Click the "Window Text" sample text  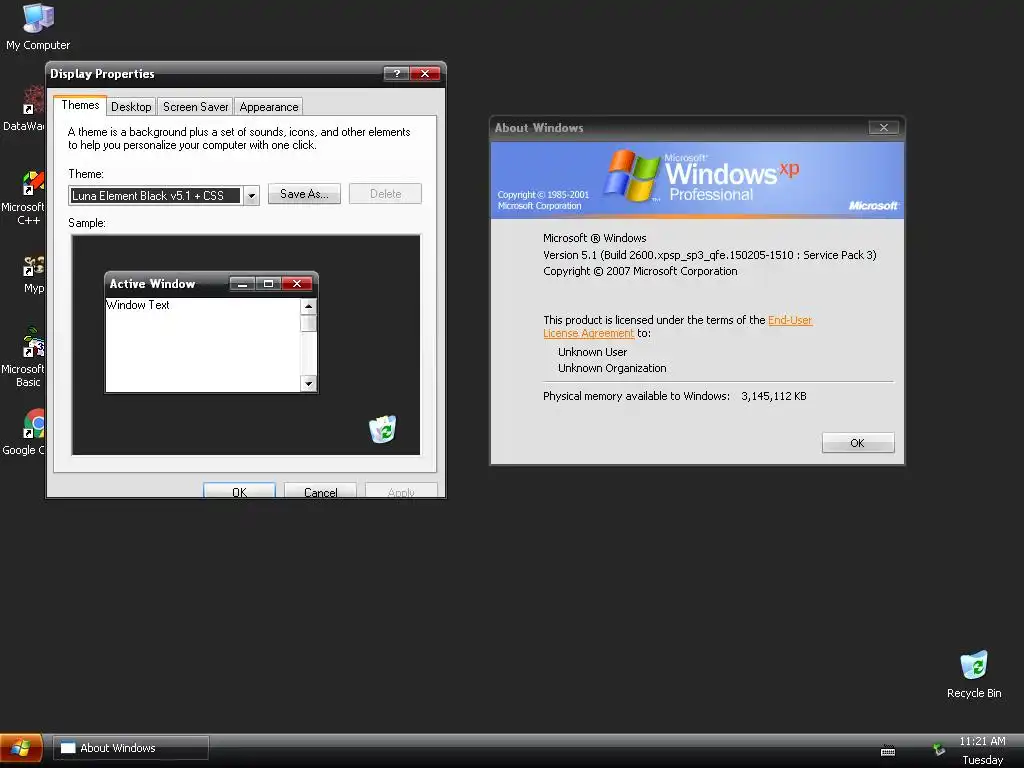(138, 305)
